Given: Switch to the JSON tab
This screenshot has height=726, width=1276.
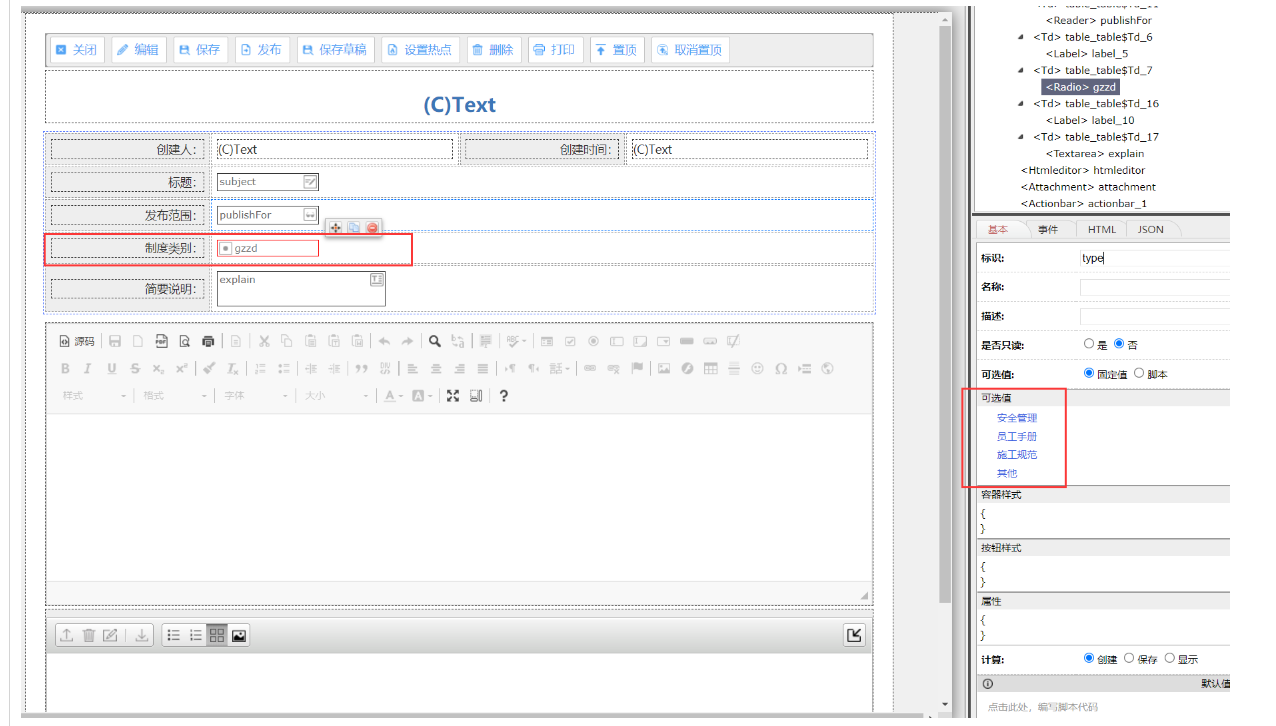Looking at the screenshot, I should (1151, 229).
